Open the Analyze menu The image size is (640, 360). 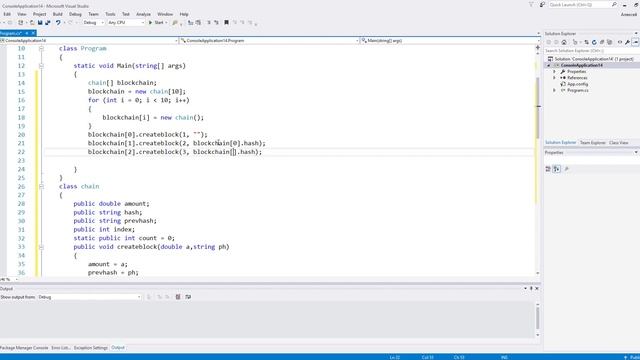pyautogui.click(x=143, y=14)
